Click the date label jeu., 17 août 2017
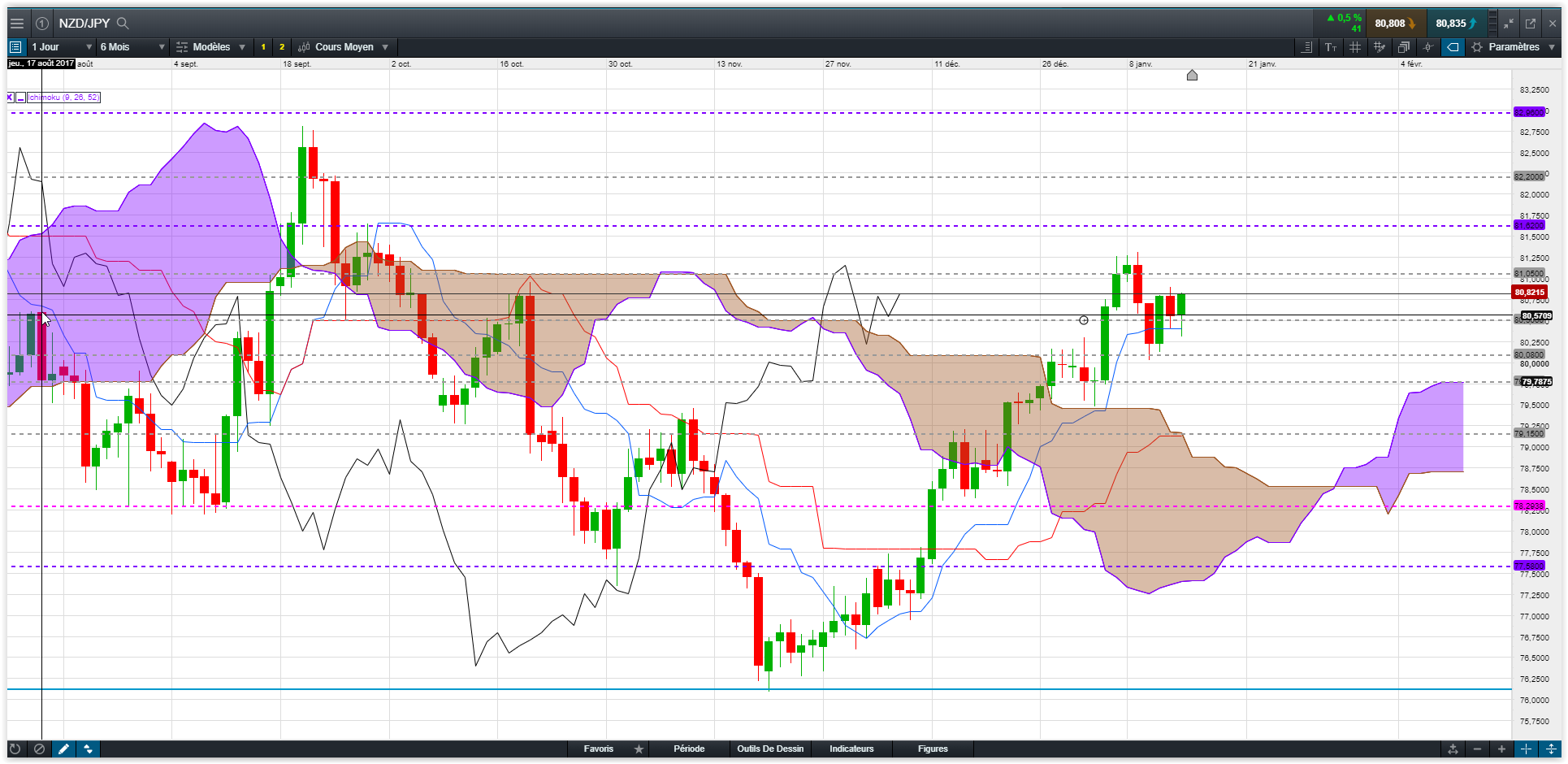Screen dimensions: 1568x764 41,63
